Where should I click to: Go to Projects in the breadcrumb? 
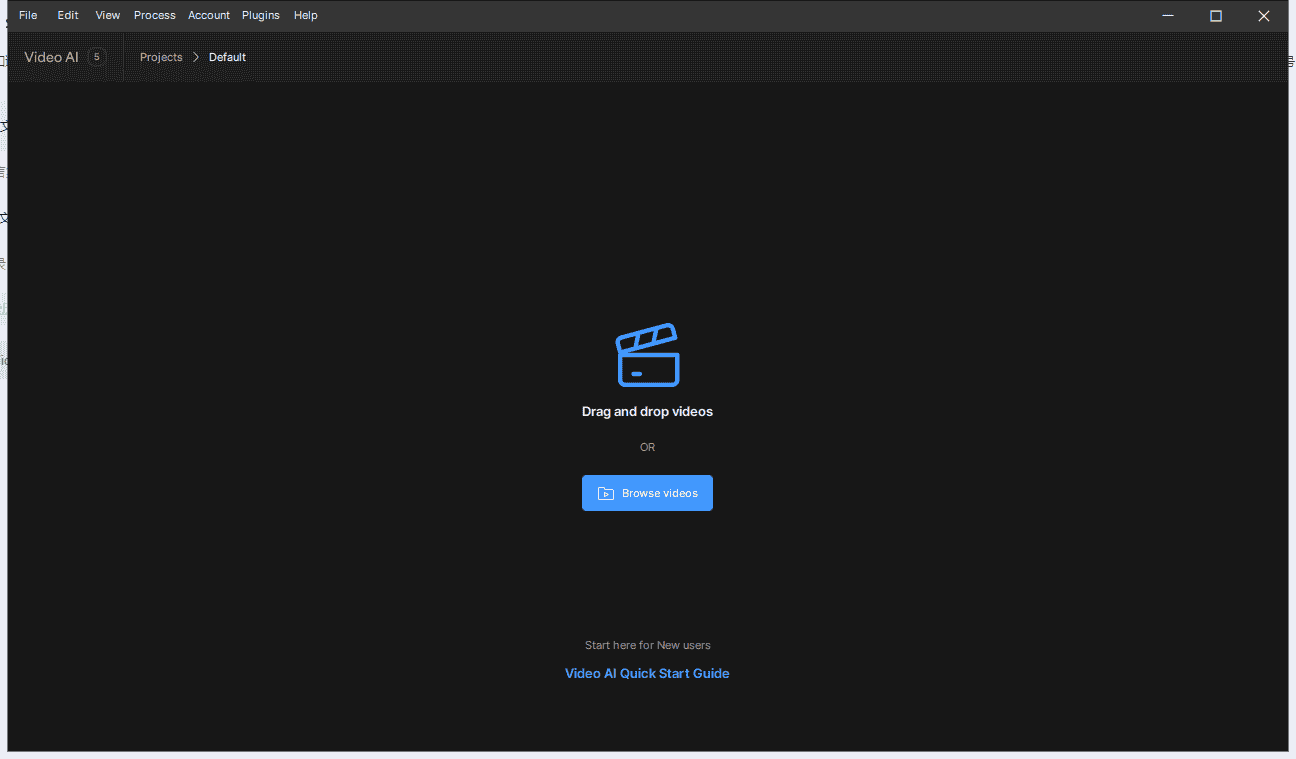click(x=161, y=57)
